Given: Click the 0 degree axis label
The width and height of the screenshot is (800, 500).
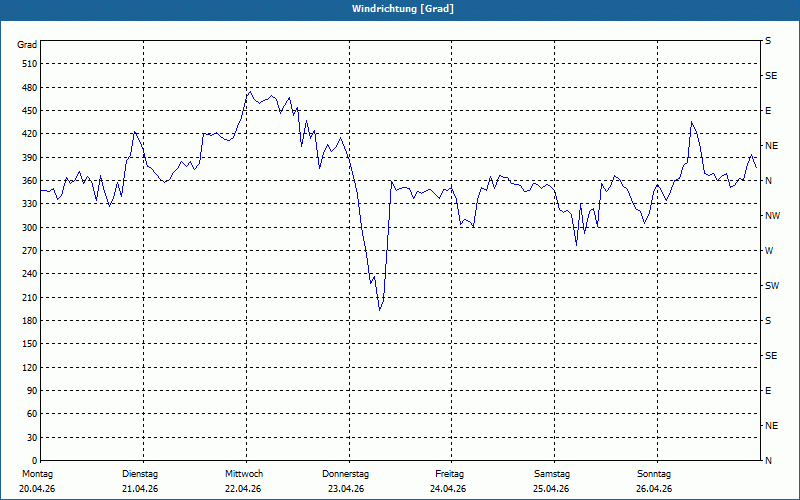Looking at the screenshot, I should (35, 460).
